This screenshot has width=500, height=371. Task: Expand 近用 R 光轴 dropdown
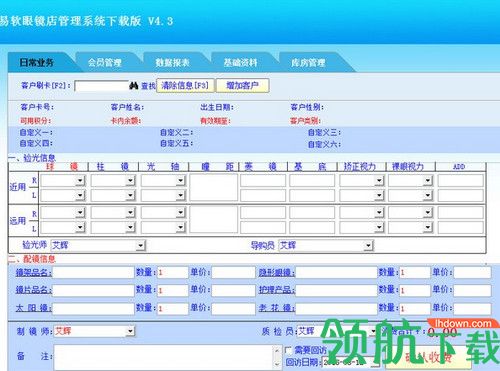point(180,181)
